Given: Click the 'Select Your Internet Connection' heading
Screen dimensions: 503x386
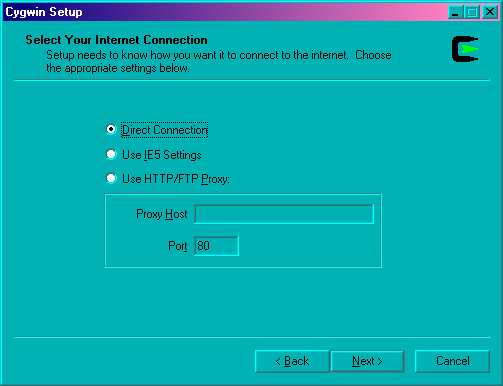Looking at the screenshot, I should point(116,40).
